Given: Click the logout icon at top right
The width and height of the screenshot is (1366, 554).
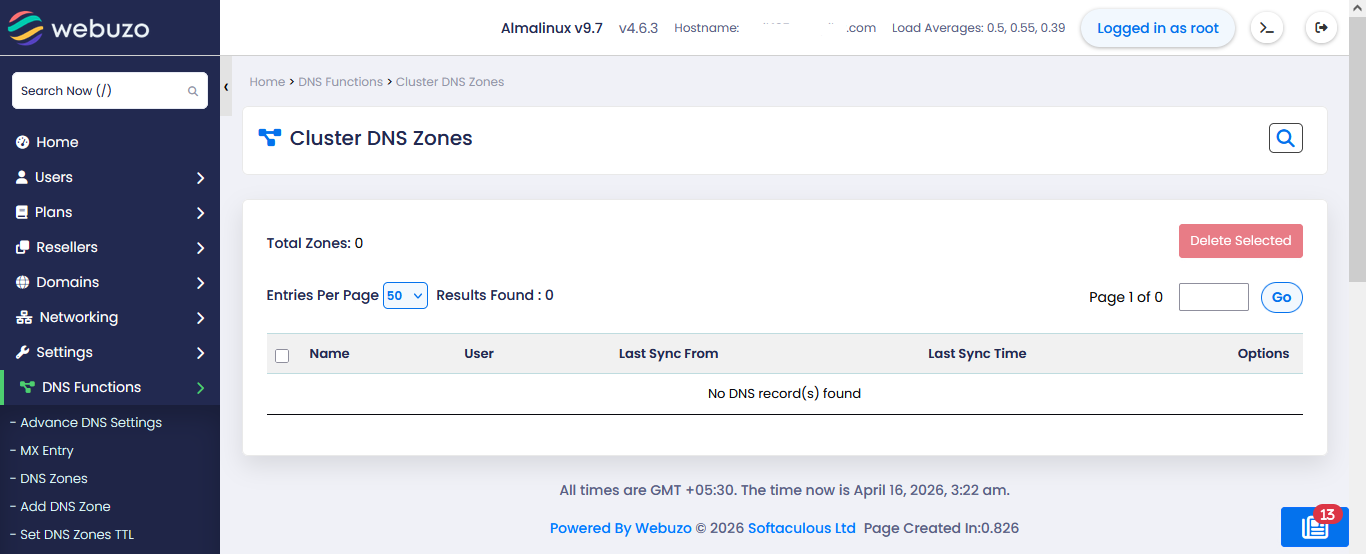Looking at the screenshot, I should click(x=1321, y=28).
